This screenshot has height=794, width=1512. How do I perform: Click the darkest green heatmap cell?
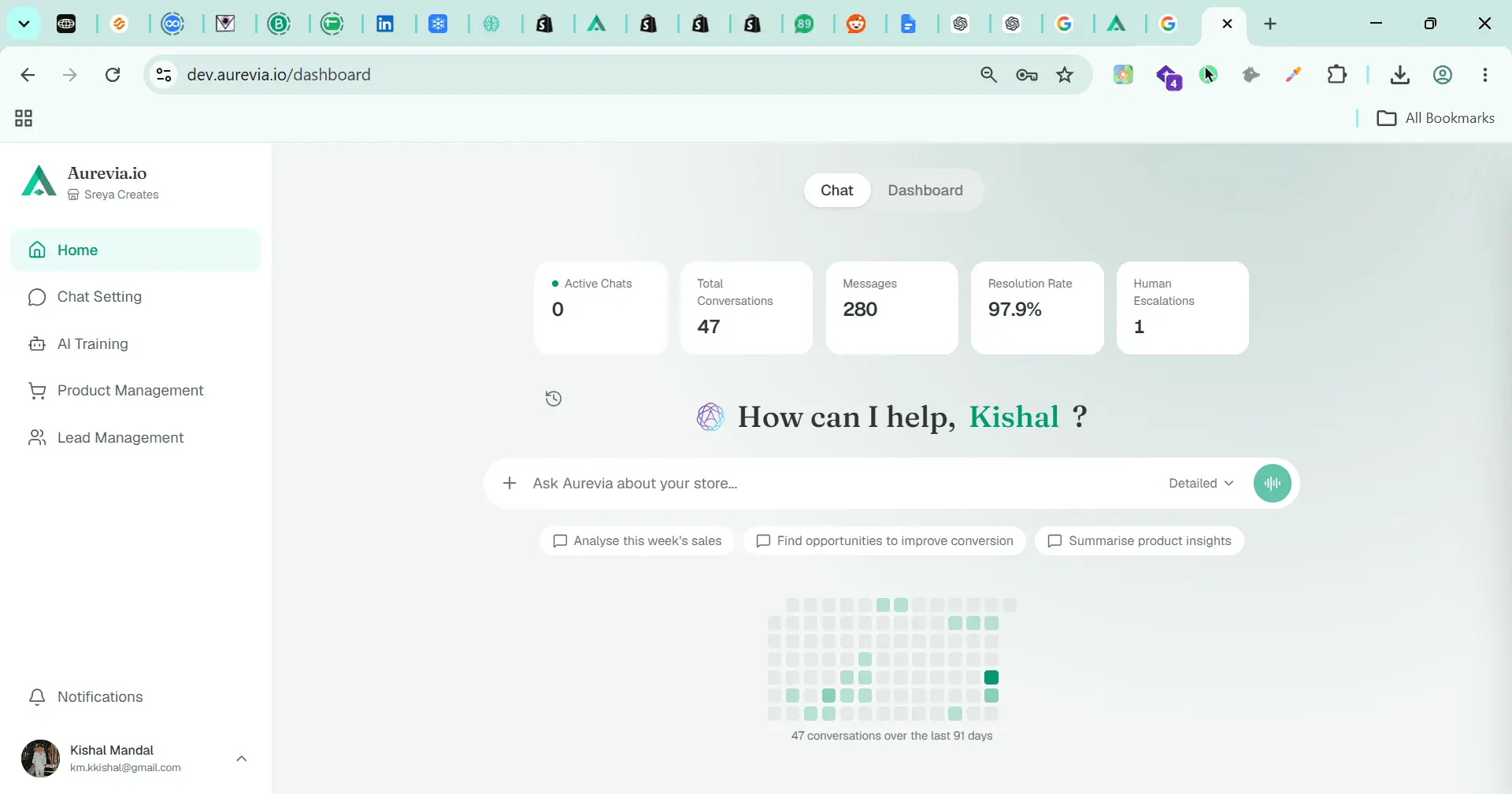point(991,677)
